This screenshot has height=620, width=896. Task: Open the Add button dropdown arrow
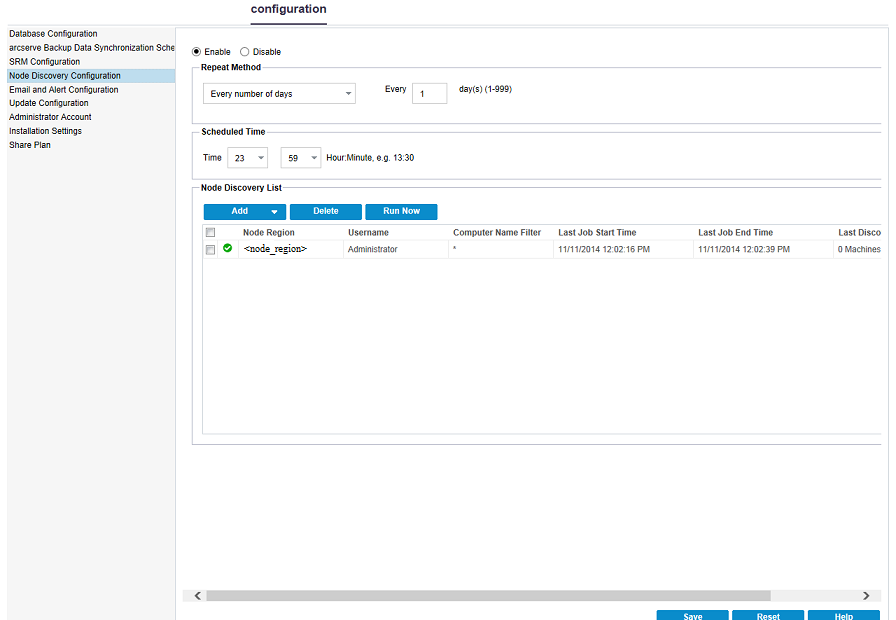point(274,212)
